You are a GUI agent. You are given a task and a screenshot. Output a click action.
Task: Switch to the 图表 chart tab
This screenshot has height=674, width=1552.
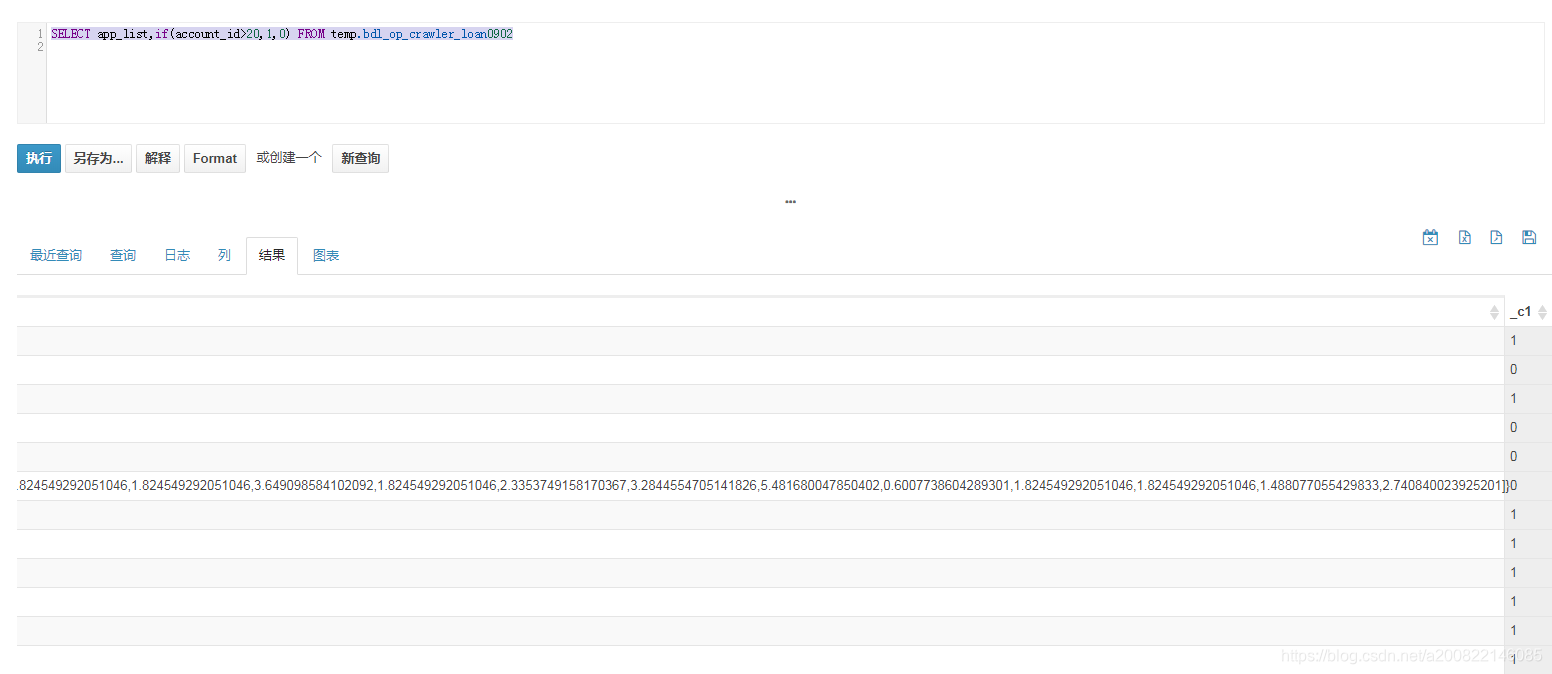click(x=326, y=255)
